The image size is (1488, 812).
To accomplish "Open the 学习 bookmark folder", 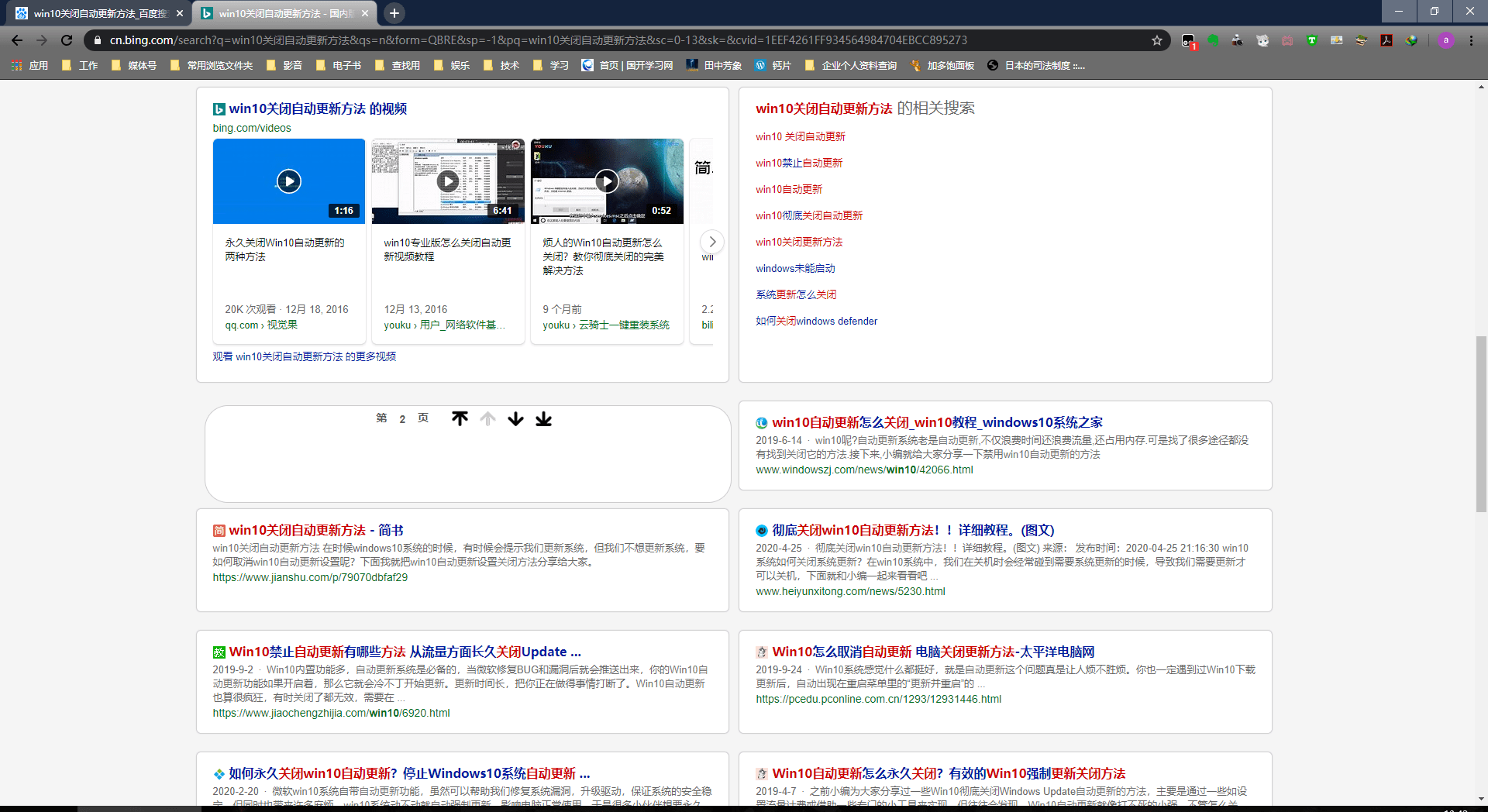I will tap(551, 66).
